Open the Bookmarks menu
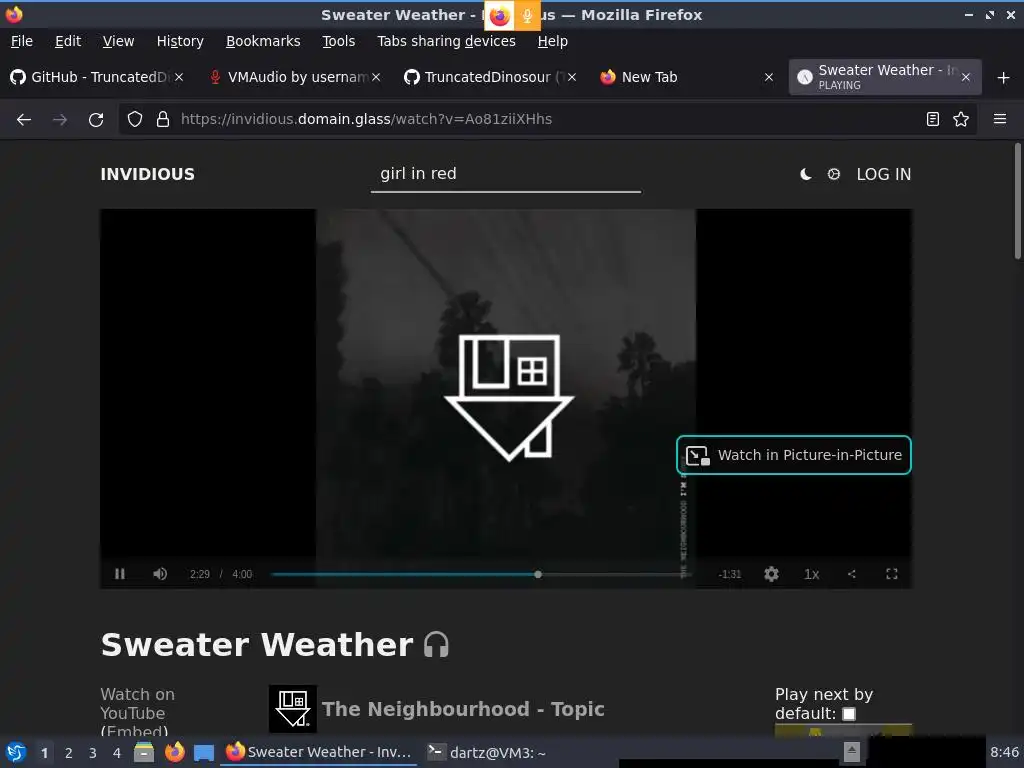1024x768 pixels. (263, 41)
